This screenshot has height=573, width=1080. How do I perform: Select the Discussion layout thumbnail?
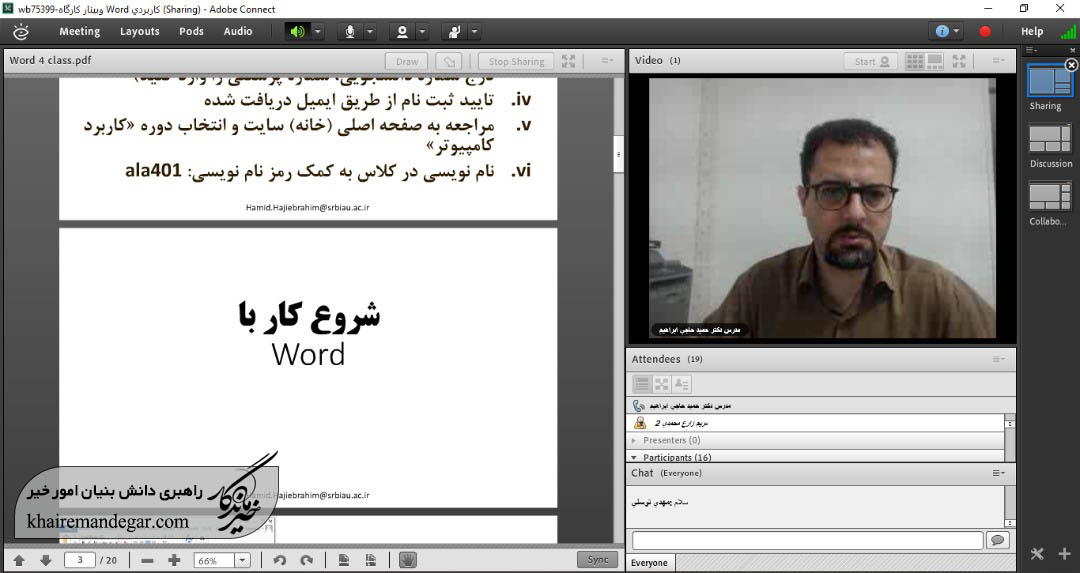pyautogui.click(x=1050, y=138)
